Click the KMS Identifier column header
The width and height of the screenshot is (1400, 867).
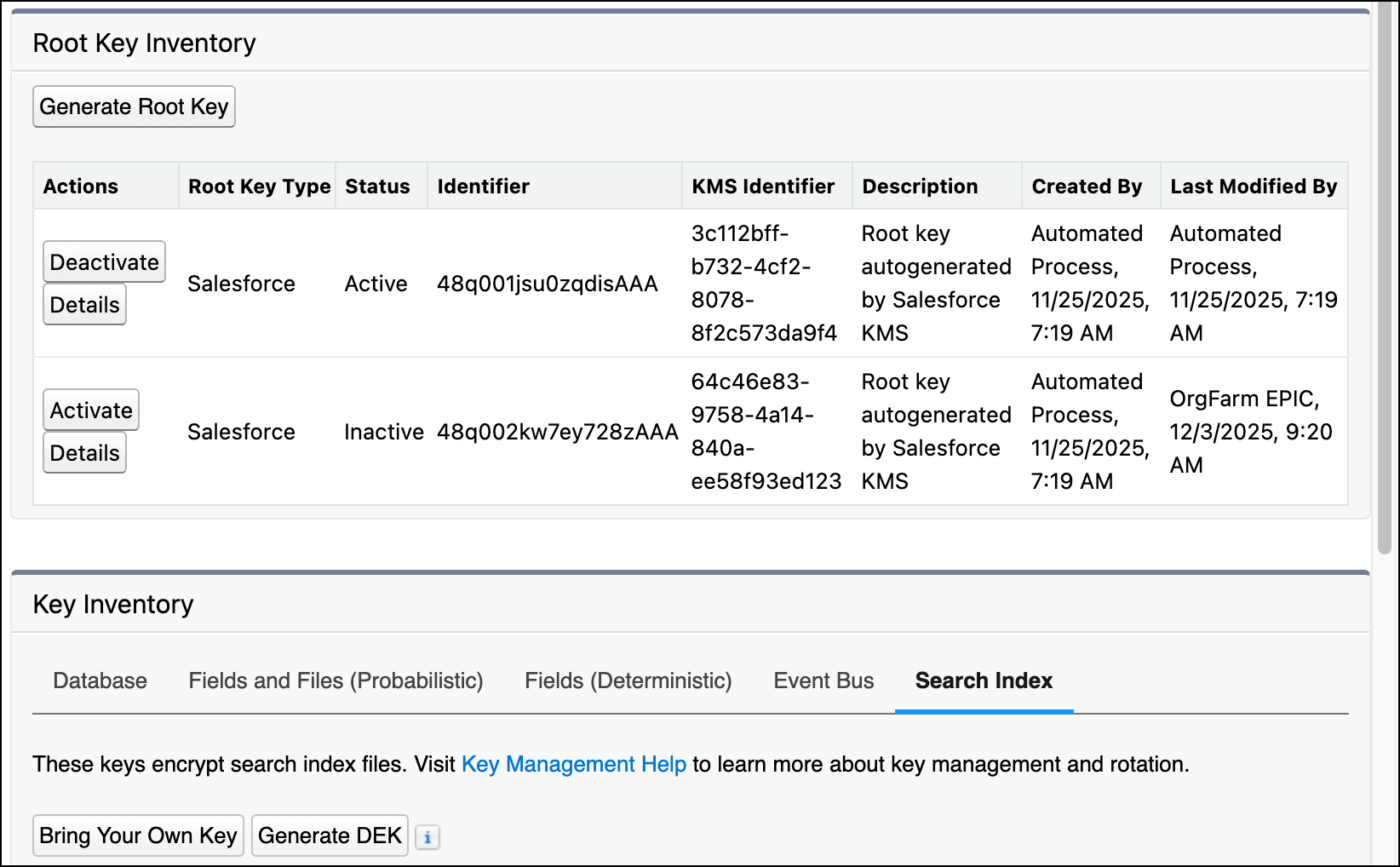point(767,186)
